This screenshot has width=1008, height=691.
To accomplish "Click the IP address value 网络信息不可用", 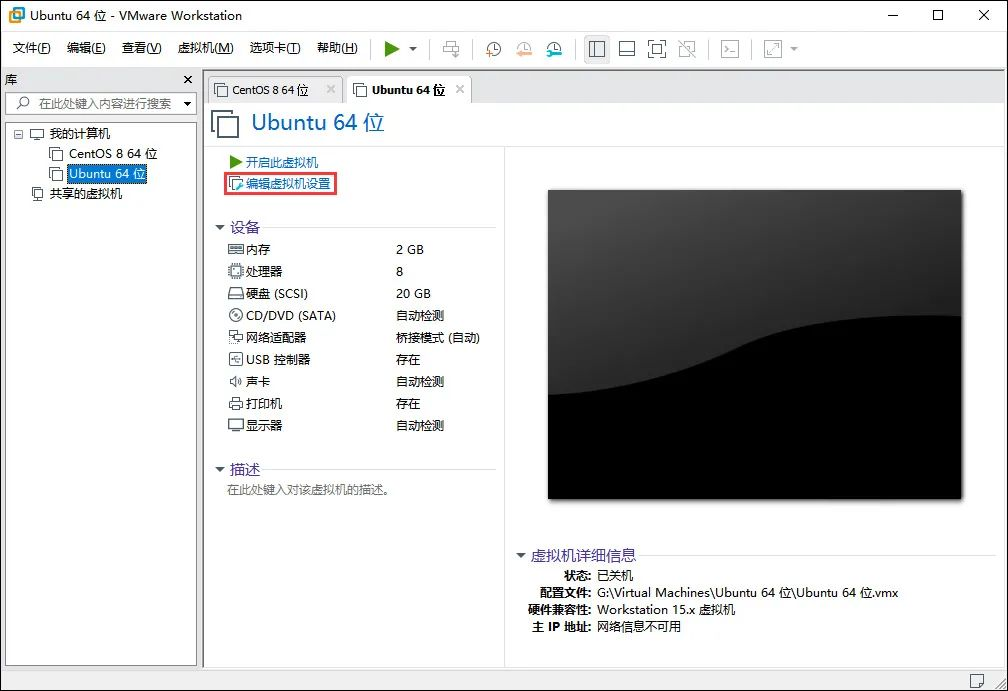I will (x=638, y=626).
